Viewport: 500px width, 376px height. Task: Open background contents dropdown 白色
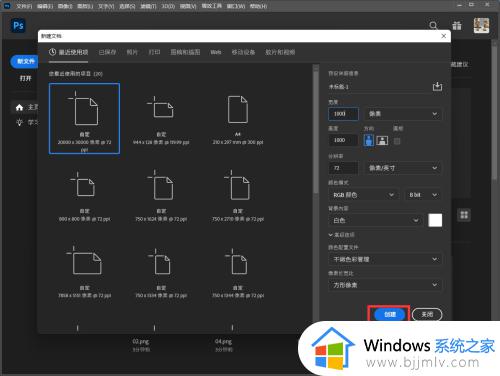pyautogui.click(x=376, y=220)
